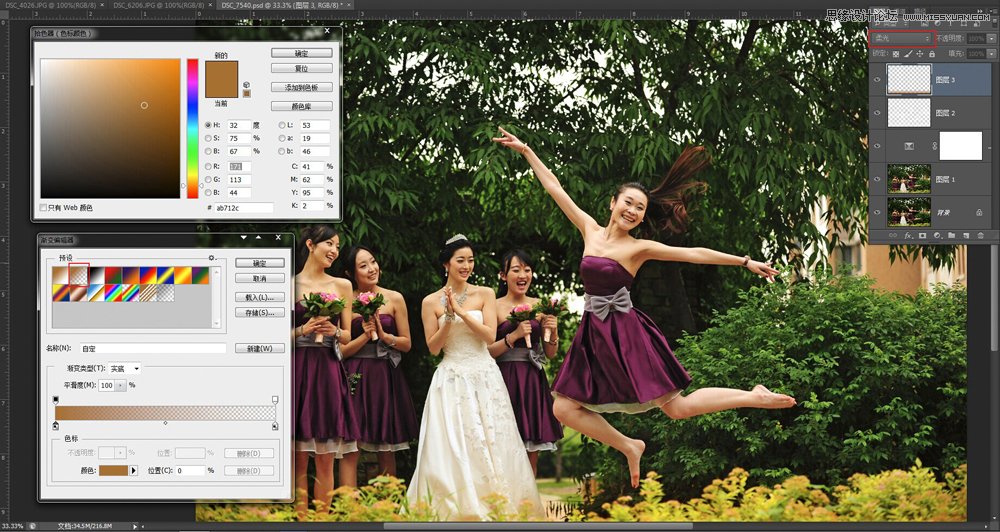Add a layer mask via bottom icon
The width and height of the screenshot is (1000, 532).
point(922,235)
